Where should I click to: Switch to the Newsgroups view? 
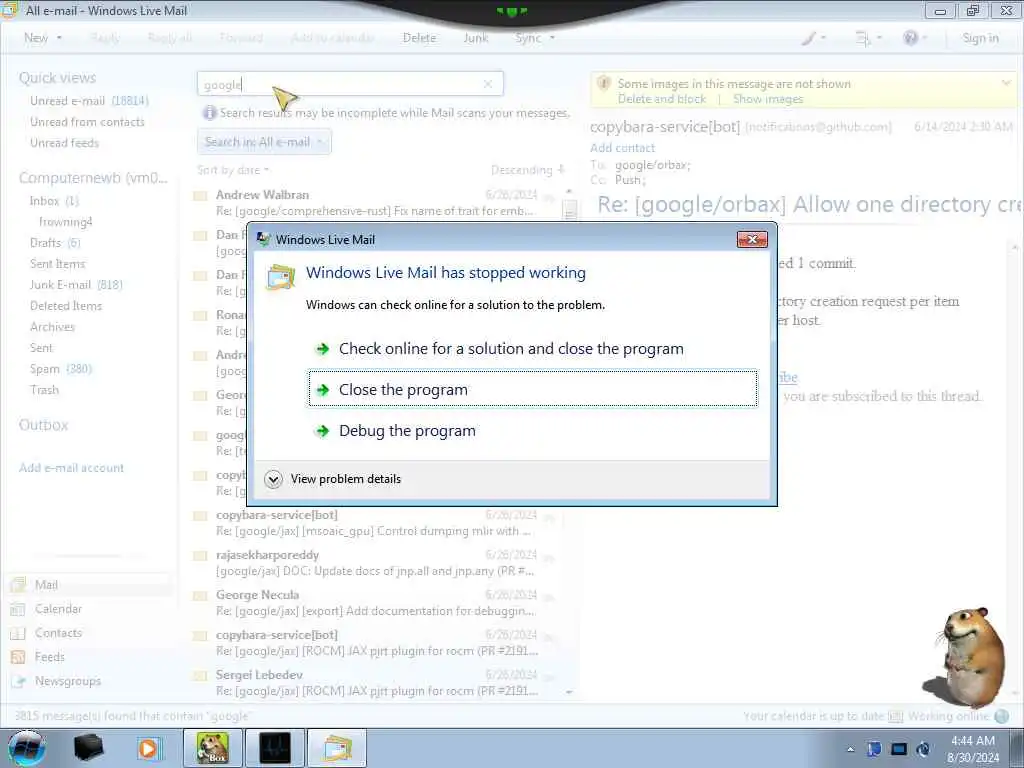pos(68,681)
